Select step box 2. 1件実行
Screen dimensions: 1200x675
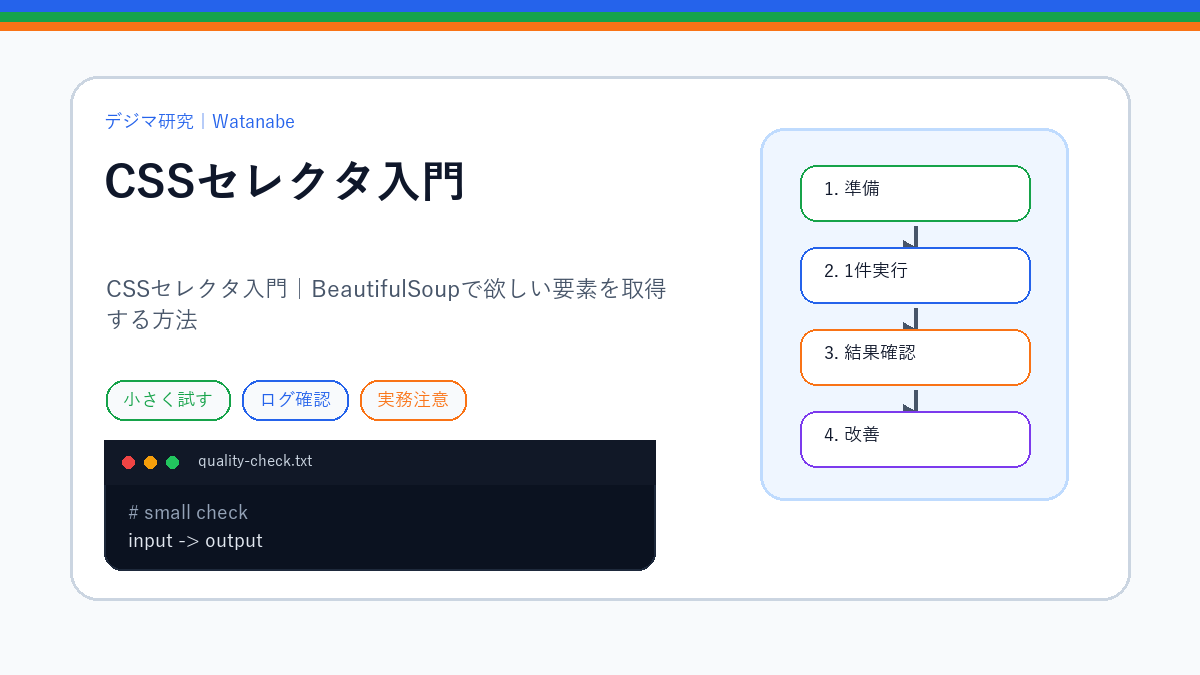pyautogui.click(x=915, y=275)
